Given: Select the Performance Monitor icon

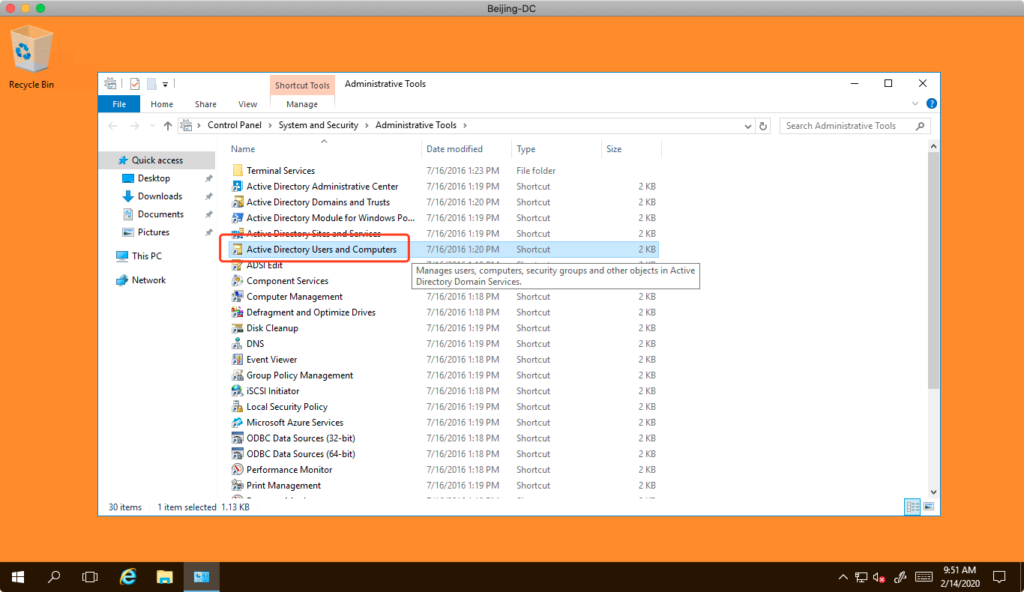Looking at the screenshot, I should click(238, 470).
